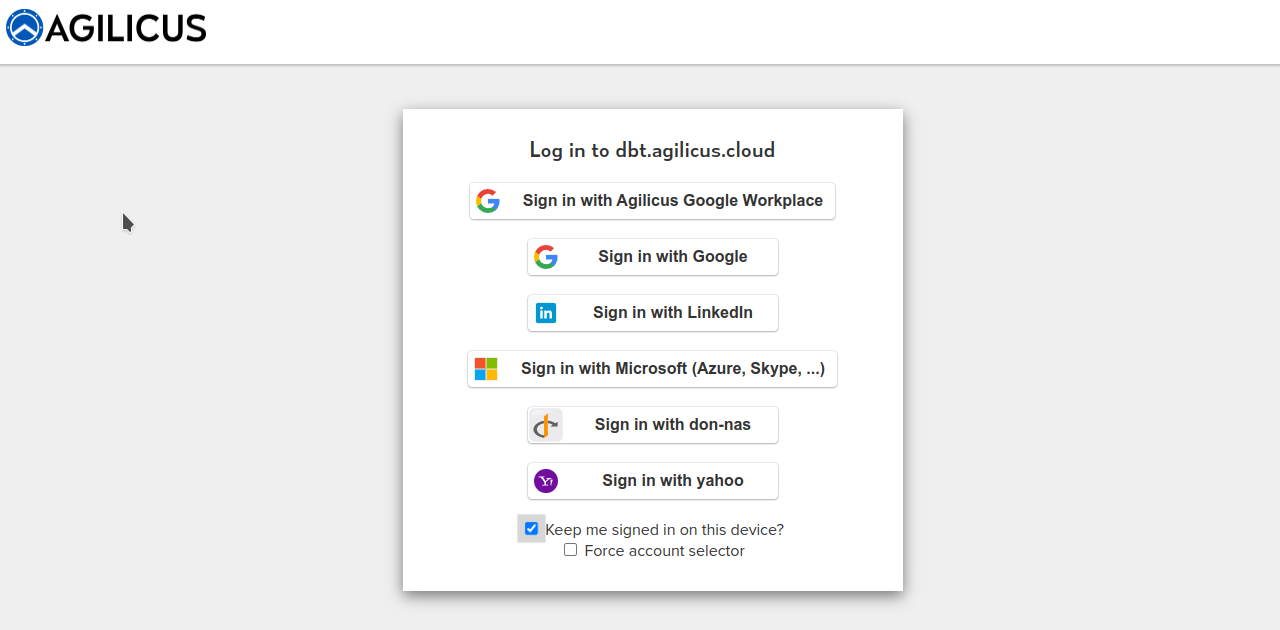Screen dimensions: 1280x630
Task: Click the AGILICUS wordmark in the header
Action: pos(126,28)
